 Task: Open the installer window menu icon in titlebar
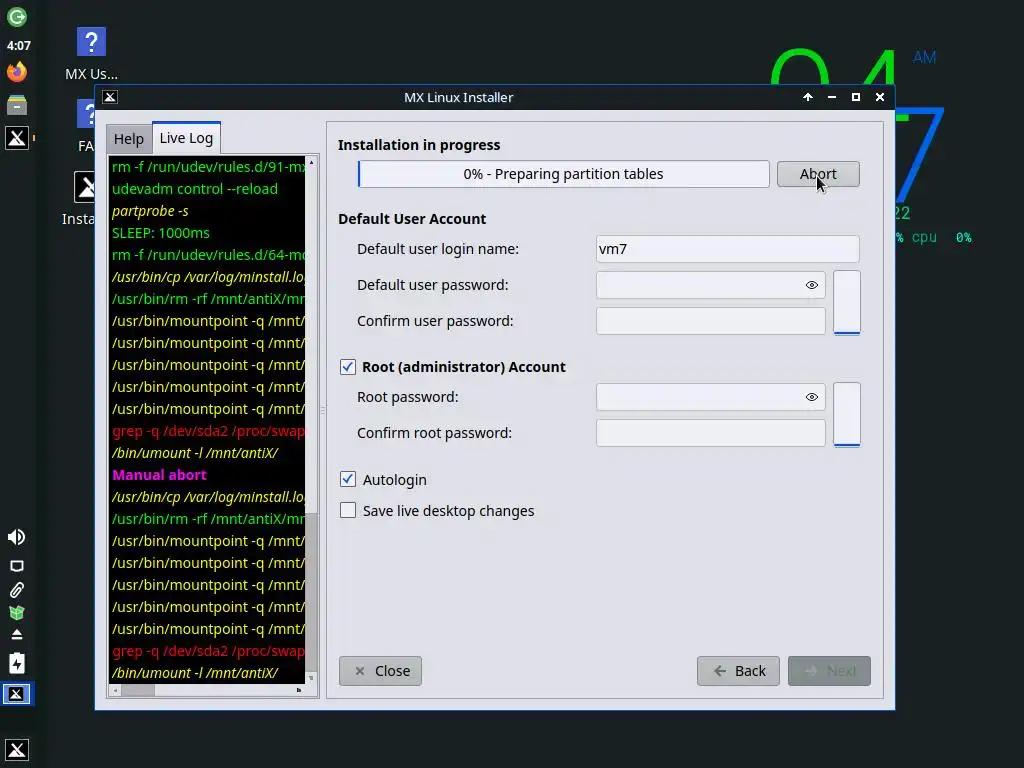pyautogui.click(x=110, y=97)
